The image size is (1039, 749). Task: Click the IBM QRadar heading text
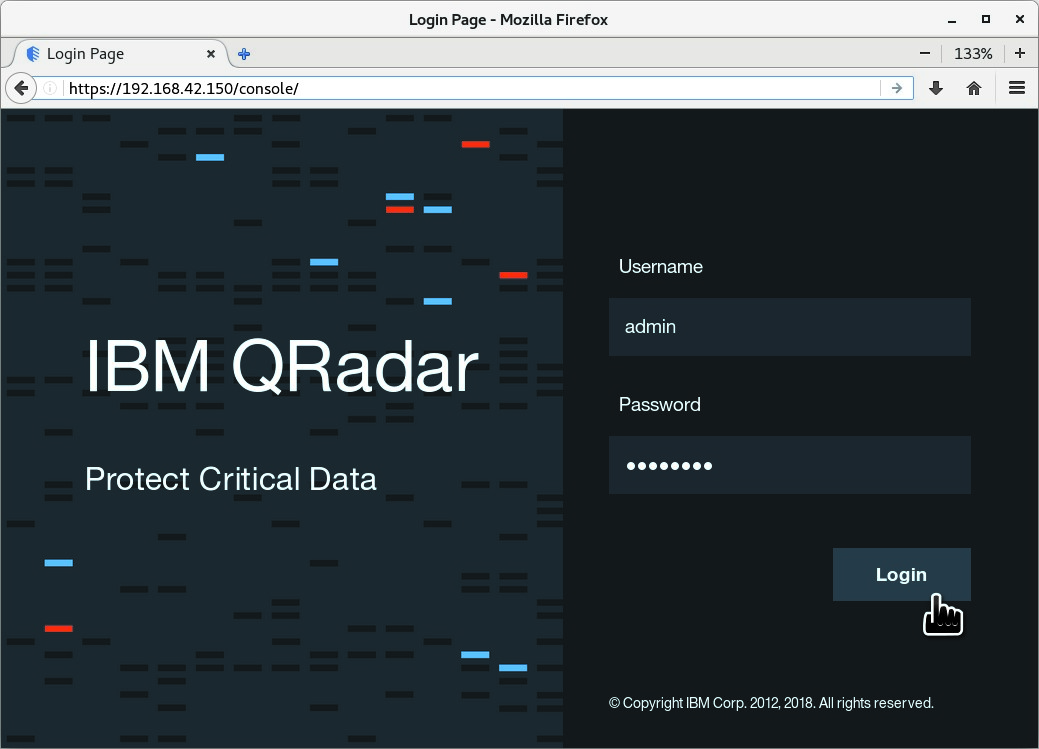pyautogui.click(x=282, y=367)
